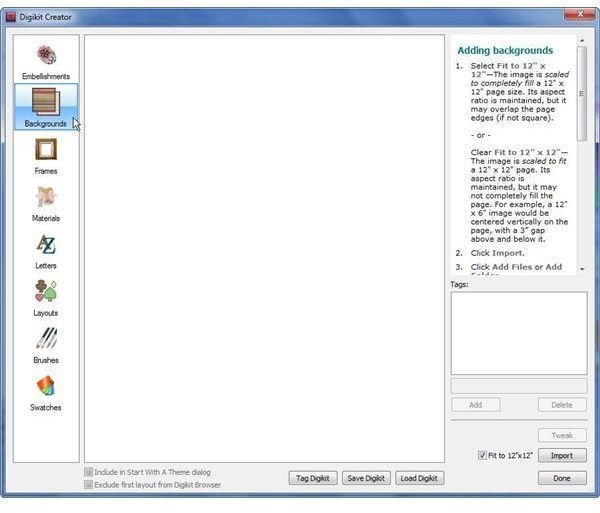600x513 pixels.
Task: Choose the Layouts category icon
Action: tap(46, 298)
